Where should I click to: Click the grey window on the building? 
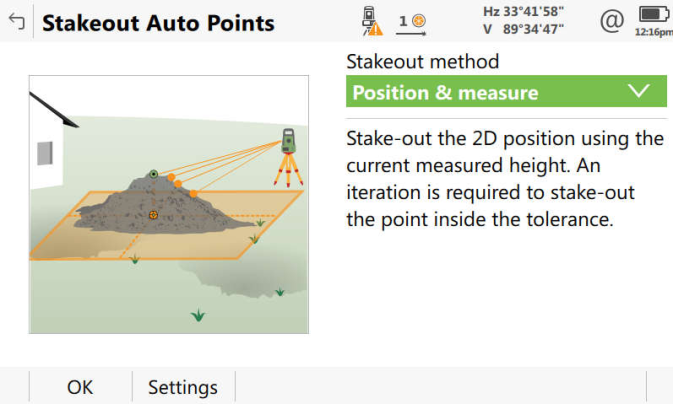[45, 153]
